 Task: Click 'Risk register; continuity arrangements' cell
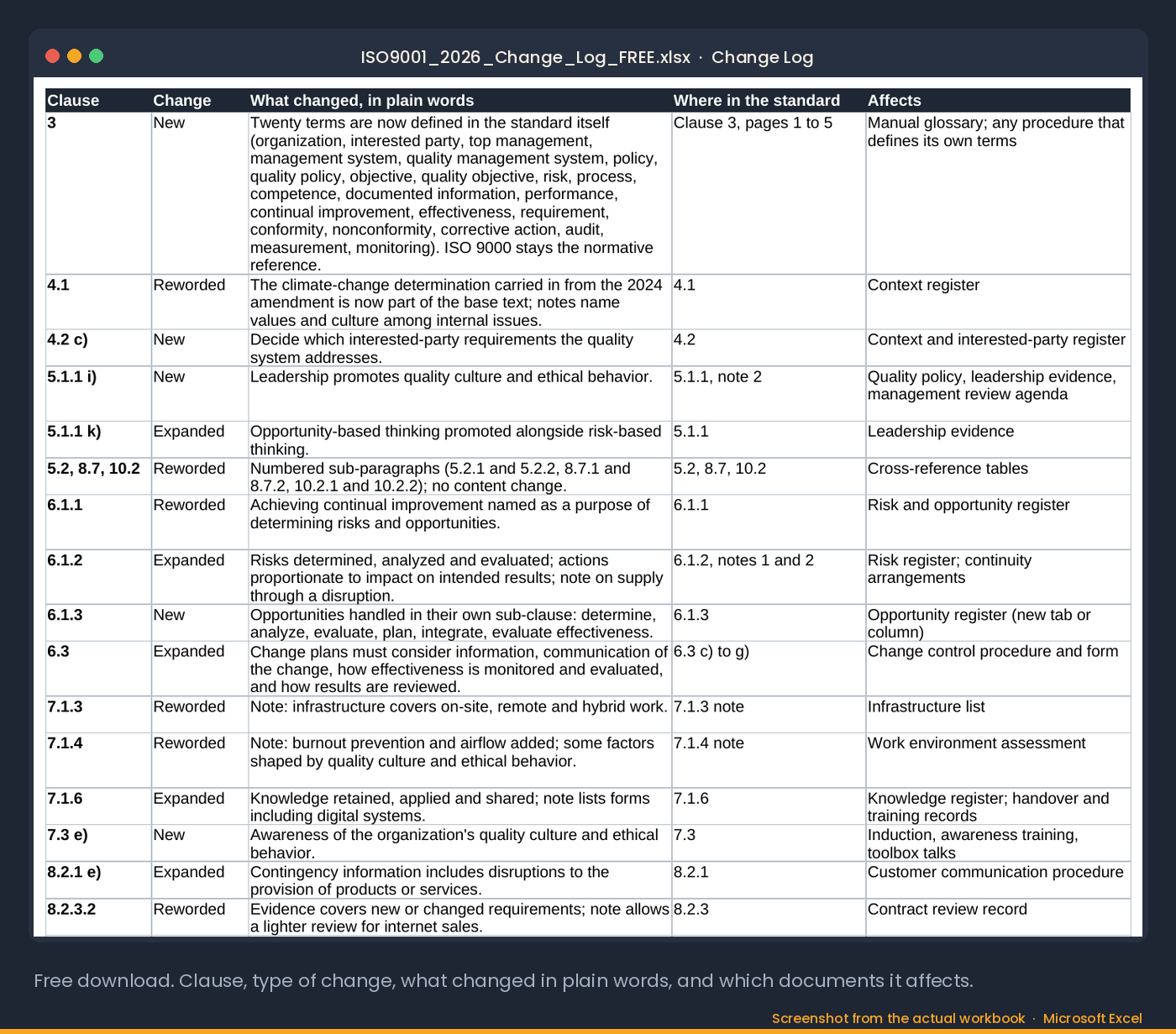998,577
